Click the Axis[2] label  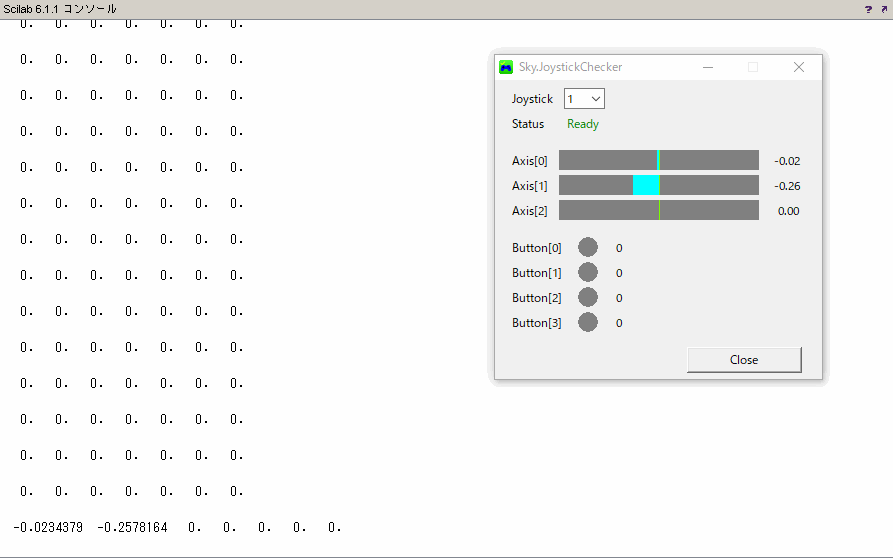(530, 211)
